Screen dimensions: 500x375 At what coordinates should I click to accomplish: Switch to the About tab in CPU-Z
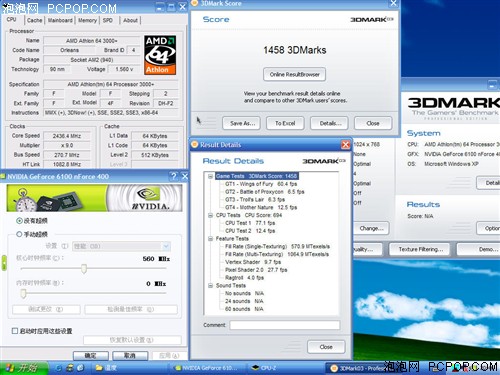point(130,20)
